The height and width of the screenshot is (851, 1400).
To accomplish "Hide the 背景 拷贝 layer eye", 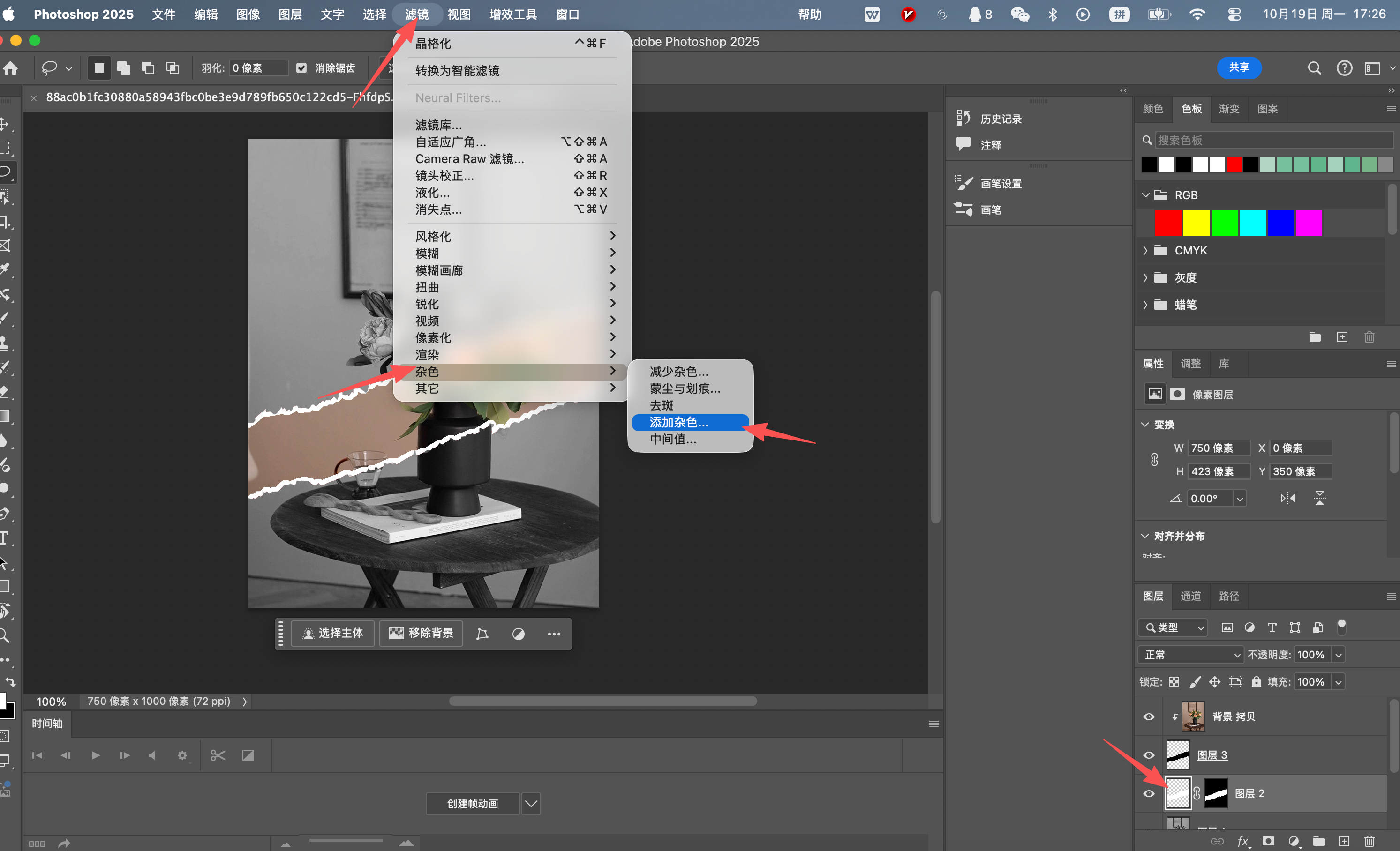I will 1148,717.
